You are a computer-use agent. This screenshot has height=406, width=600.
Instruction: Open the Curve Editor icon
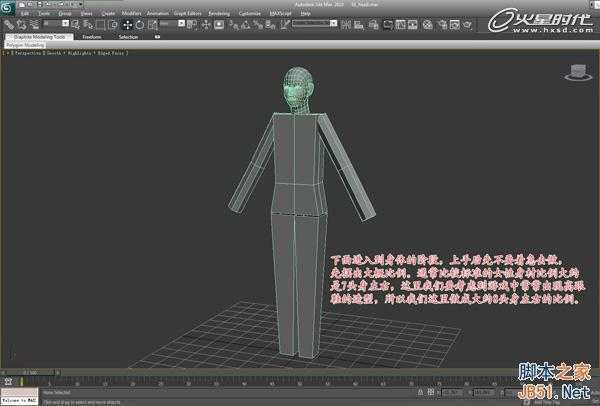pos(400,25)
